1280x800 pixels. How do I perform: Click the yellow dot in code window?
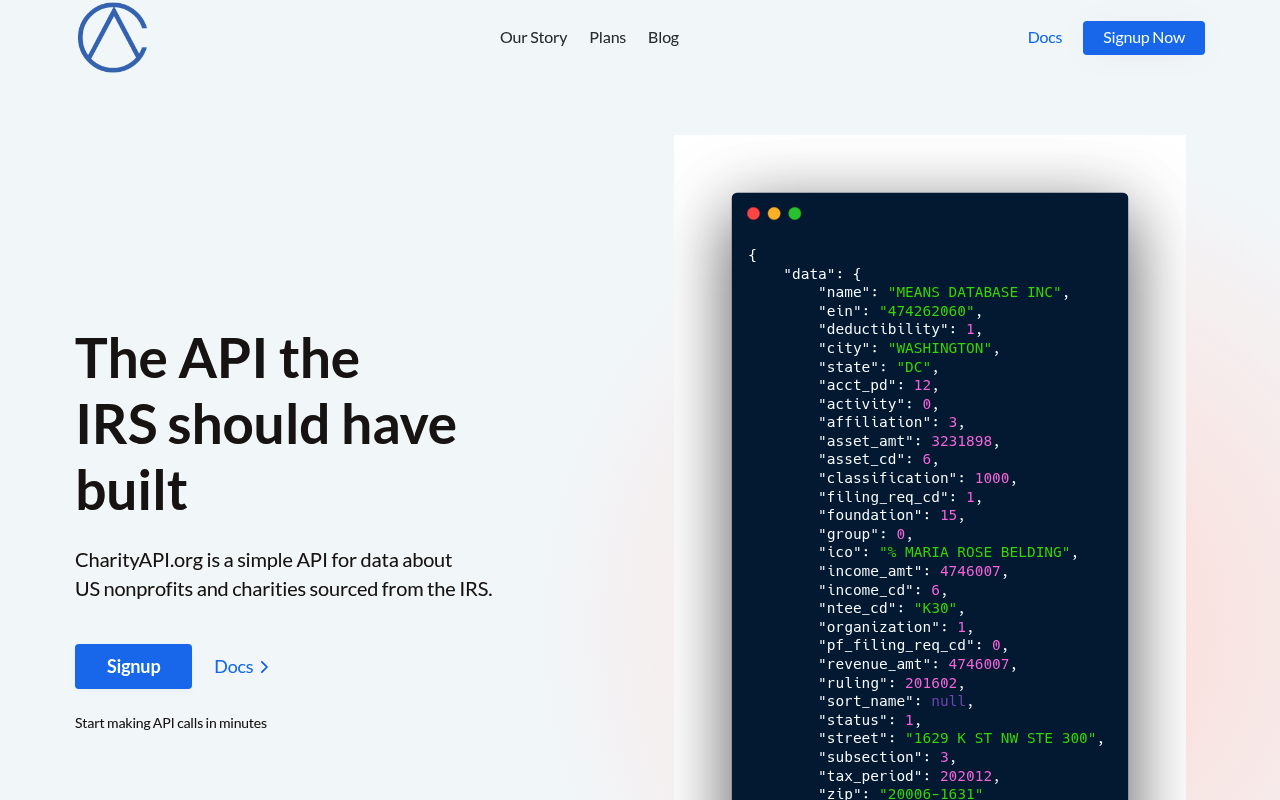(x=774, y=213)
